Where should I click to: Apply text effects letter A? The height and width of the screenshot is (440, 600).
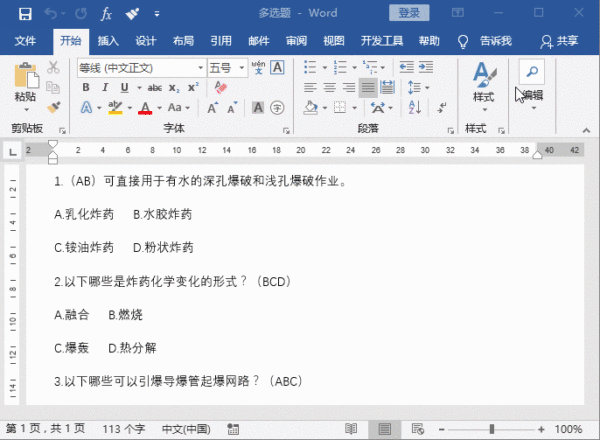tap(86, 108)
